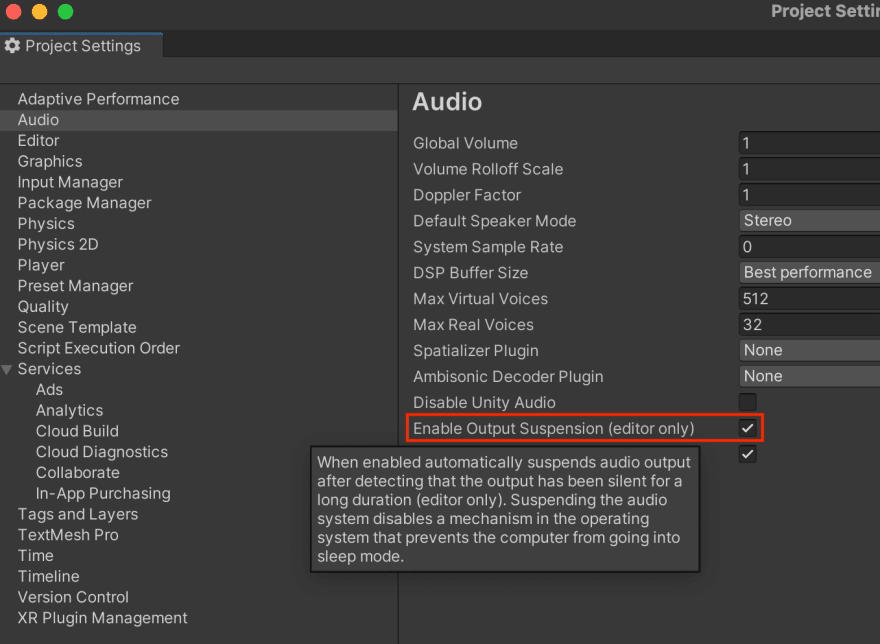Open Ambisonic Decoder Plugin dropdown
This screenshot has height=644, width=880.
809,376
